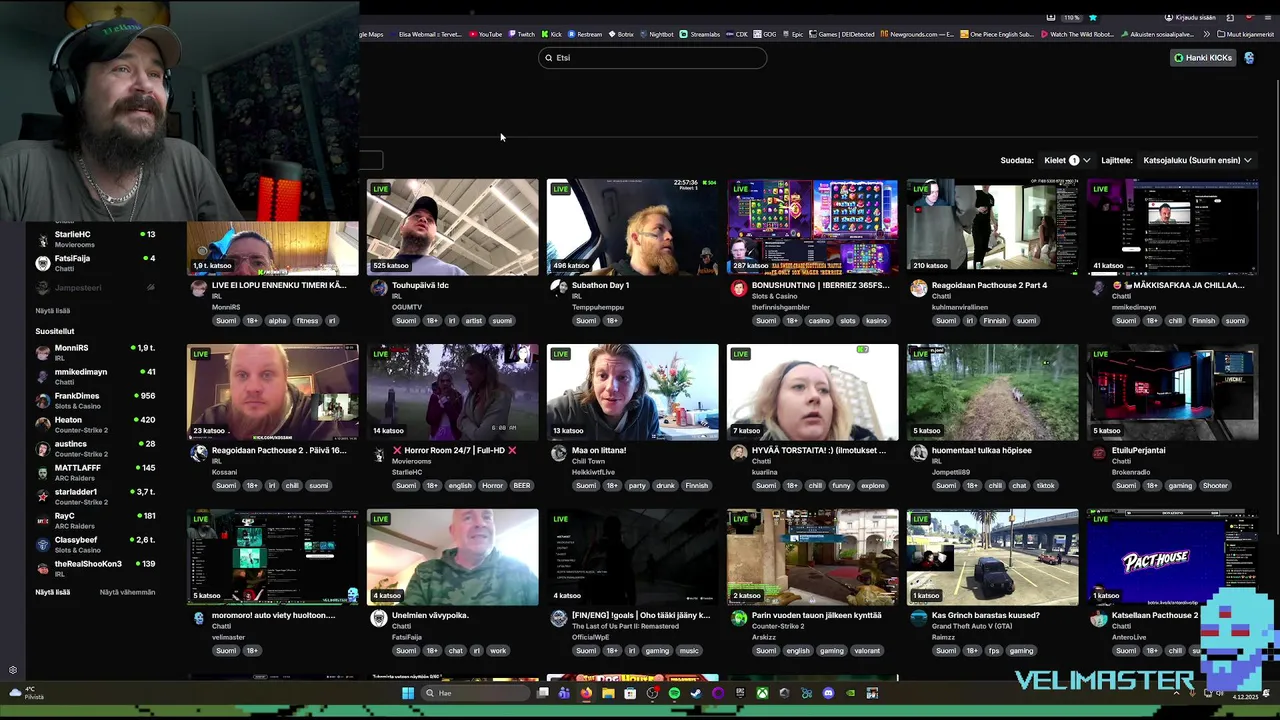This screenshot has width=1280, height=720.
Task: Filter by casino tag on BONUSHUNTING stream
Action: click(x=819, y=321)
